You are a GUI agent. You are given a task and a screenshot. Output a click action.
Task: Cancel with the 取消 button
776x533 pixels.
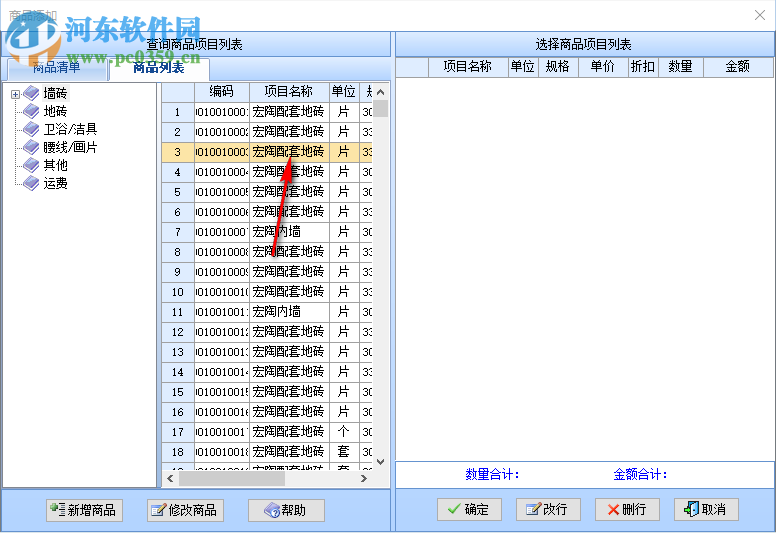[706, 509]
